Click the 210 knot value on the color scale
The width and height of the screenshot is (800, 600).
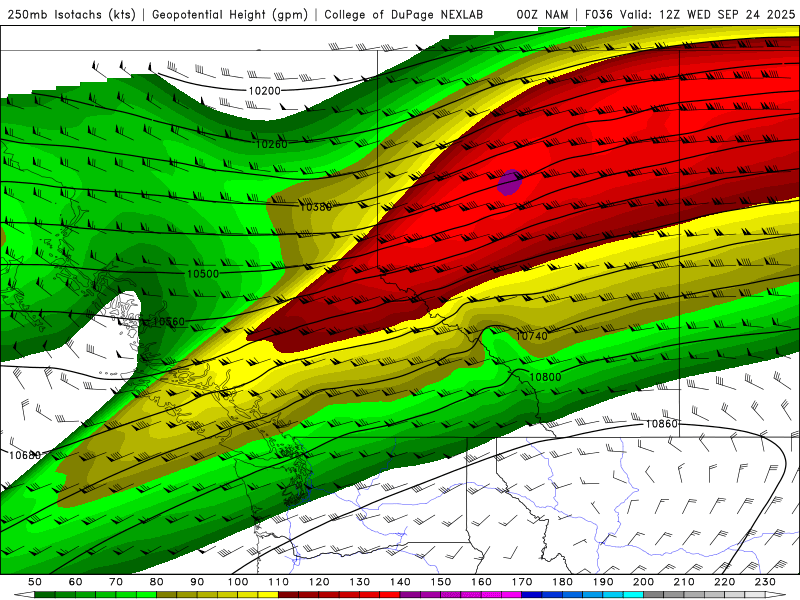(x=684, y=582)
